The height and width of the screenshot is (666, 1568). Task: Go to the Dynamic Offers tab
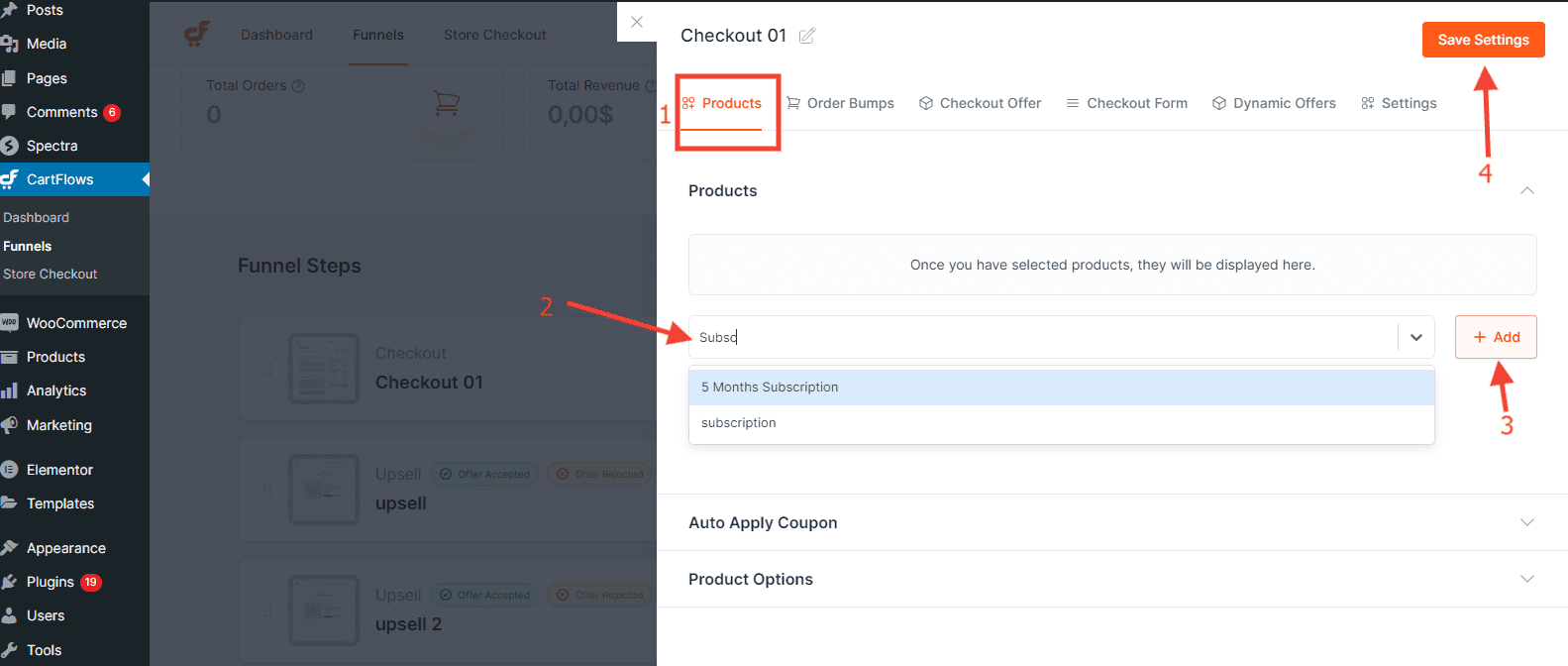pyautogui.click(x=1274, y=103)
